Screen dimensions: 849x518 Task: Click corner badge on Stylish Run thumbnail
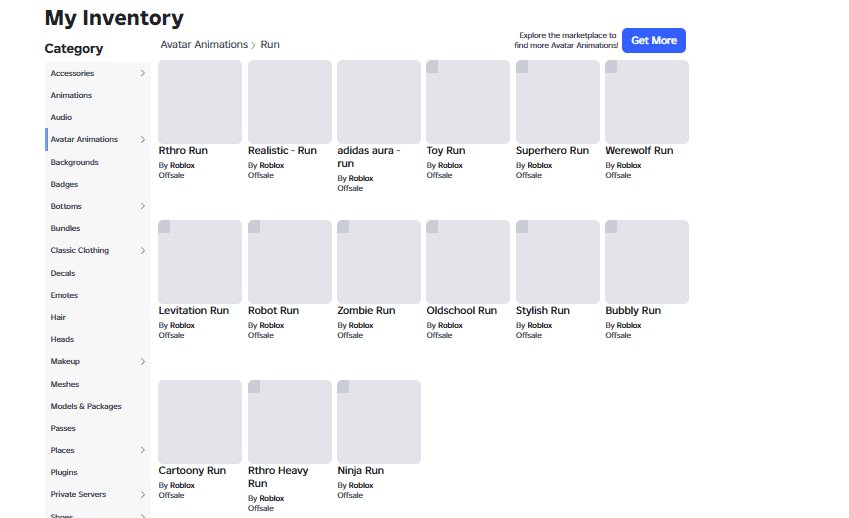(522, 227)
